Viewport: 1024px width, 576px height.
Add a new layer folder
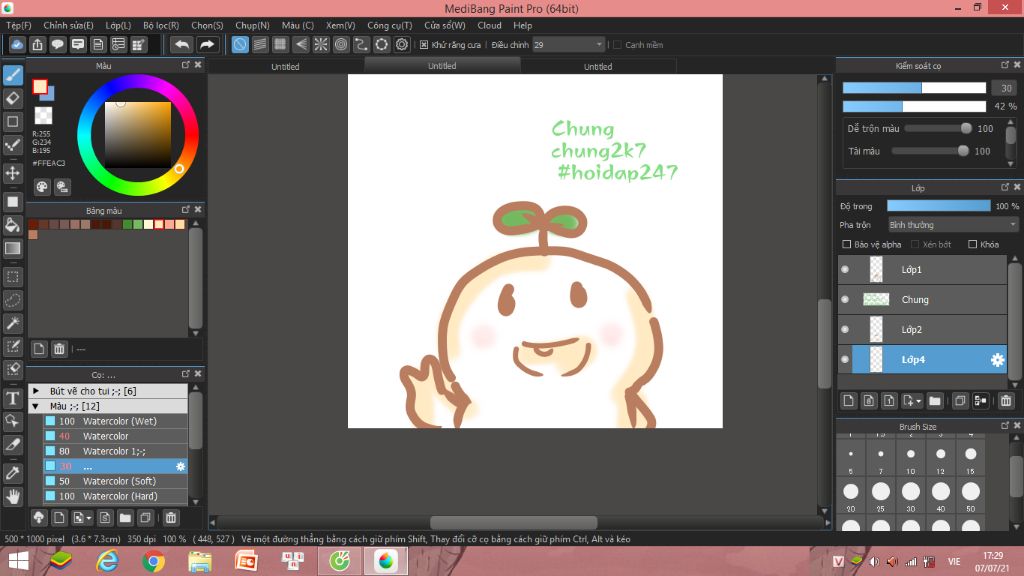click(x=935, y=401)
